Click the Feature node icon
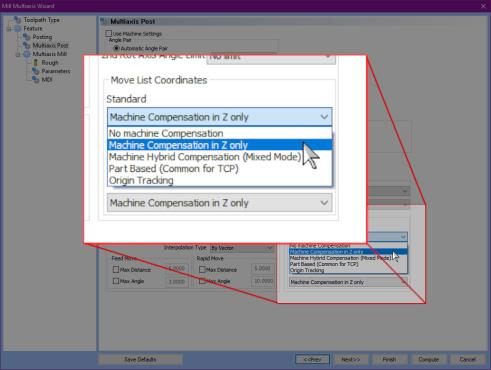 (x=17, y=29)
